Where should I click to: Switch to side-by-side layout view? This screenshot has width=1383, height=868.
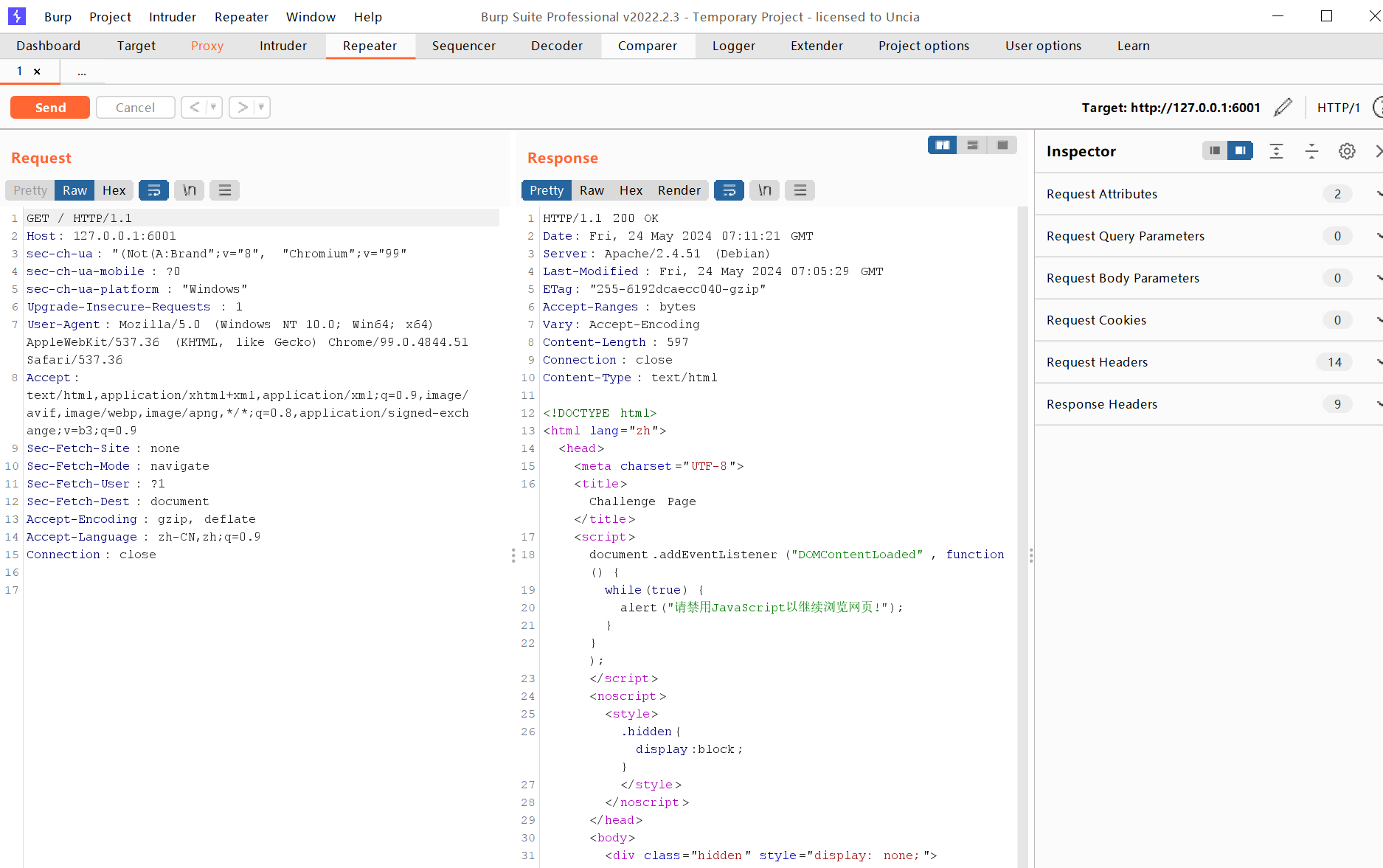(x=943, y=145)
